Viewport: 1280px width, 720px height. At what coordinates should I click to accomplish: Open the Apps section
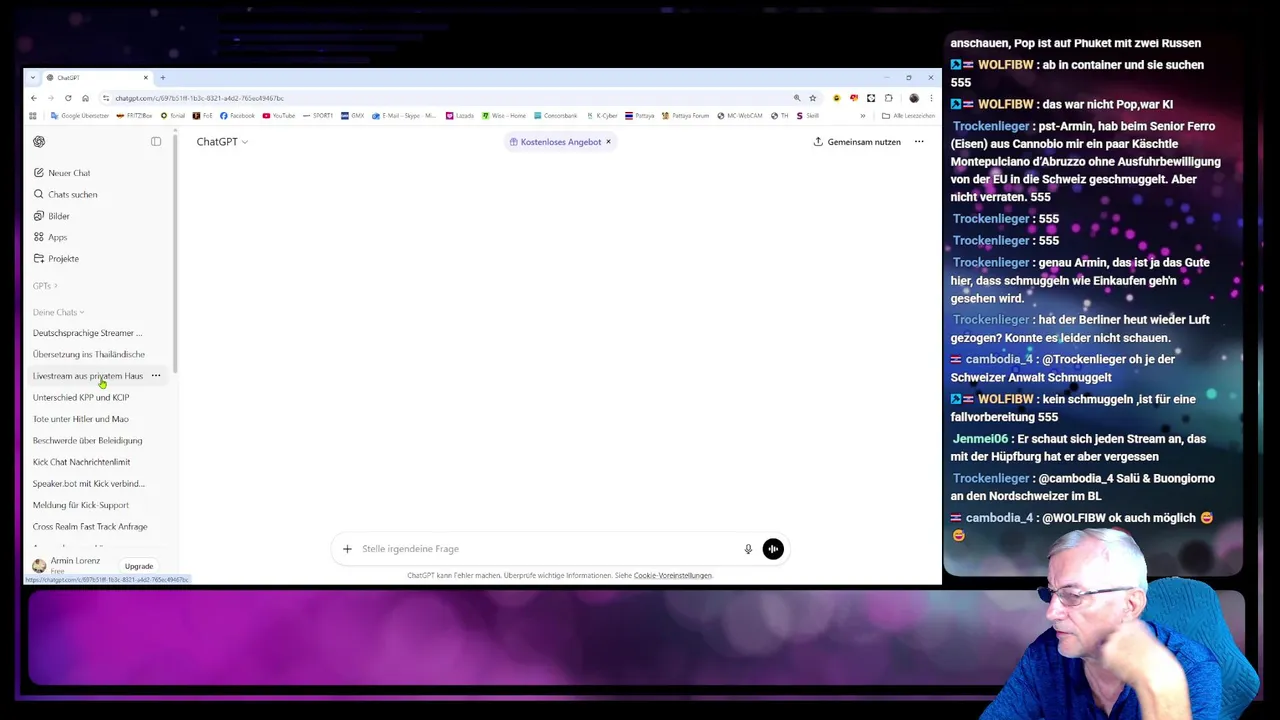[x=51, y=237]
